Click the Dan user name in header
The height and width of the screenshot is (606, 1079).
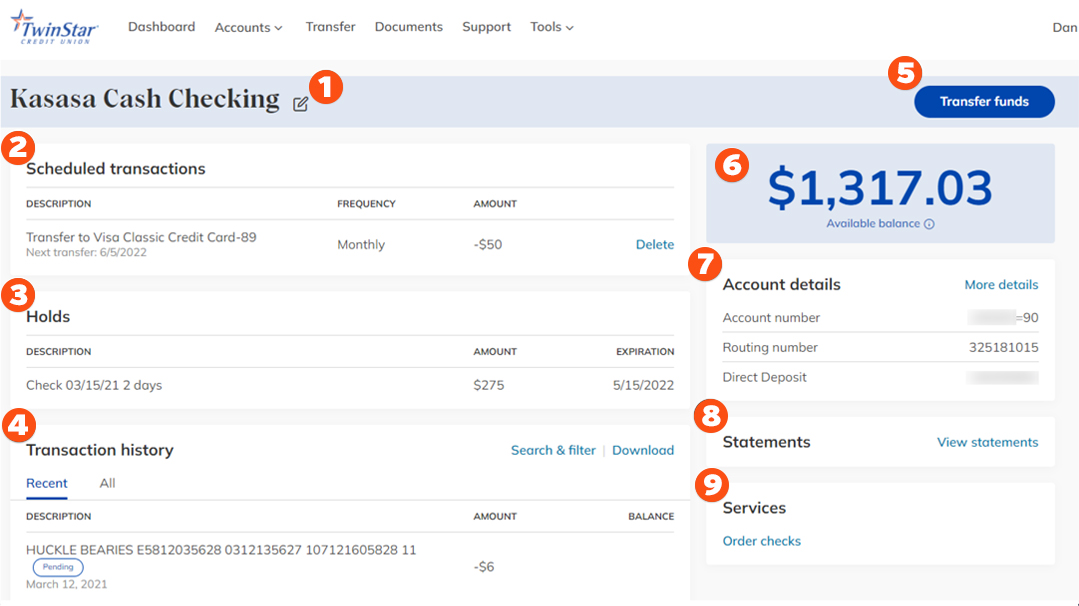click(1065, 28)
